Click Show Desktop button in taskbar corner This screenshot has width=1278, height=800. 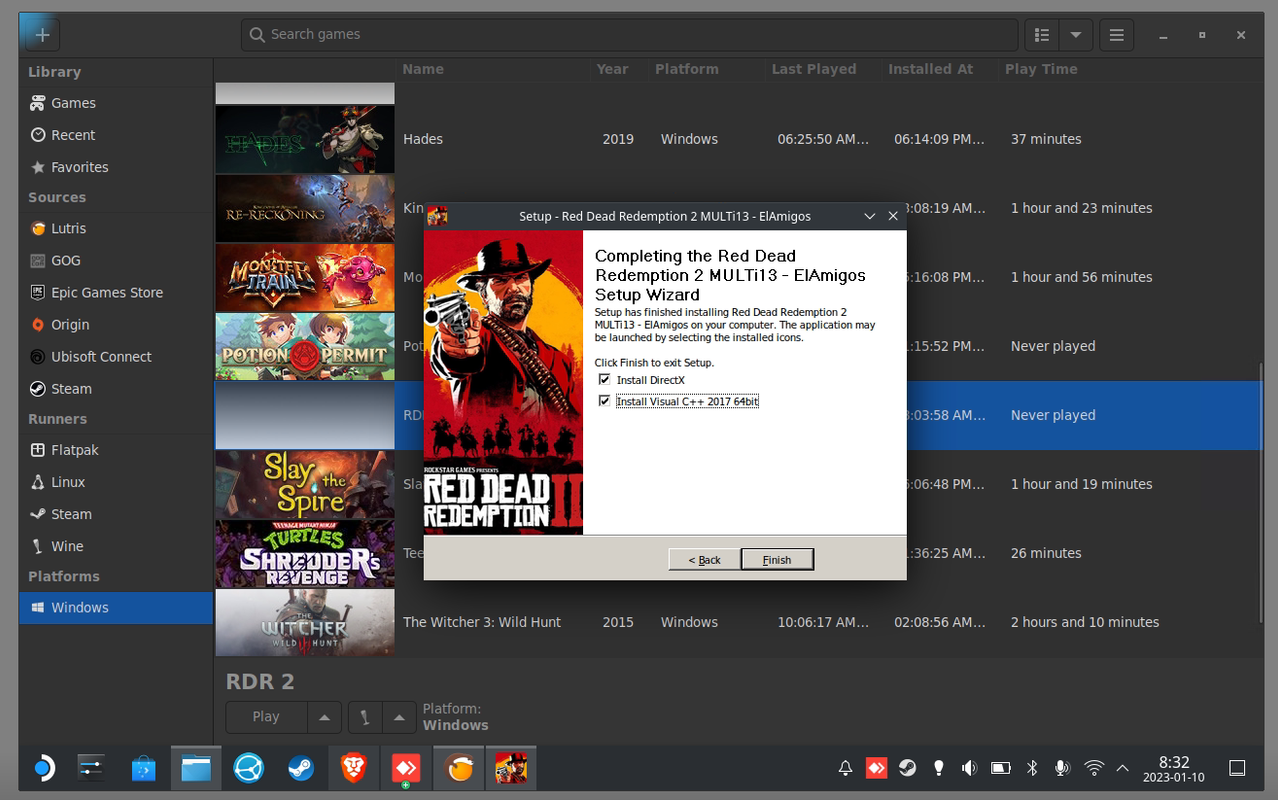click(1237, 768)
